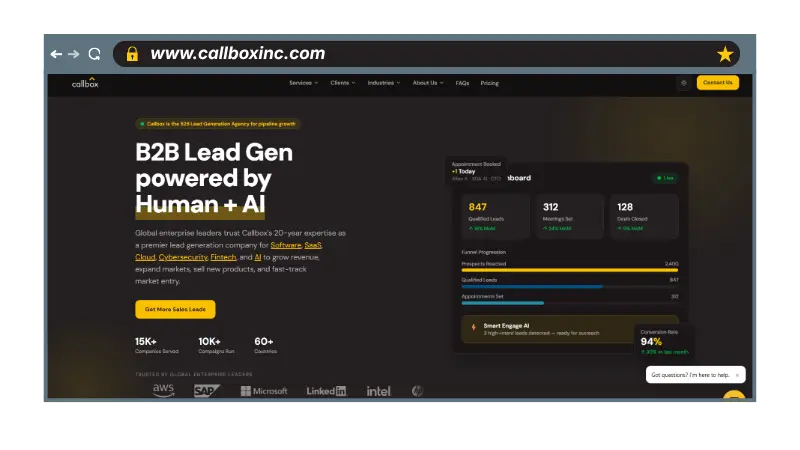
Task: Reload the page with the refresh icon
Action: (94, 54)
